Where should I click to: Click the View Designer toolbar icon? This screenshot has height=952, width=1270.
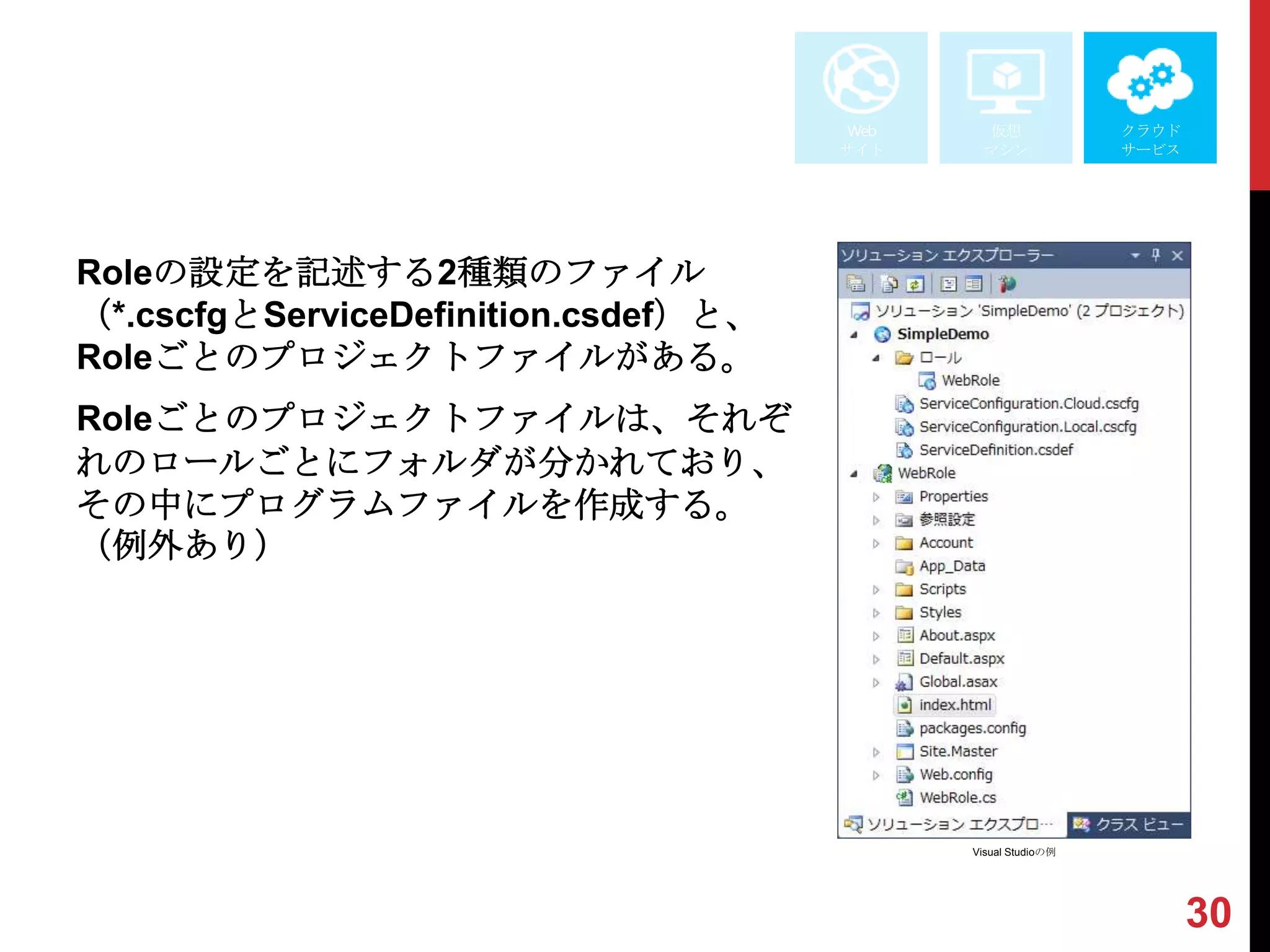pyautogui.click(x=974, y=284)
